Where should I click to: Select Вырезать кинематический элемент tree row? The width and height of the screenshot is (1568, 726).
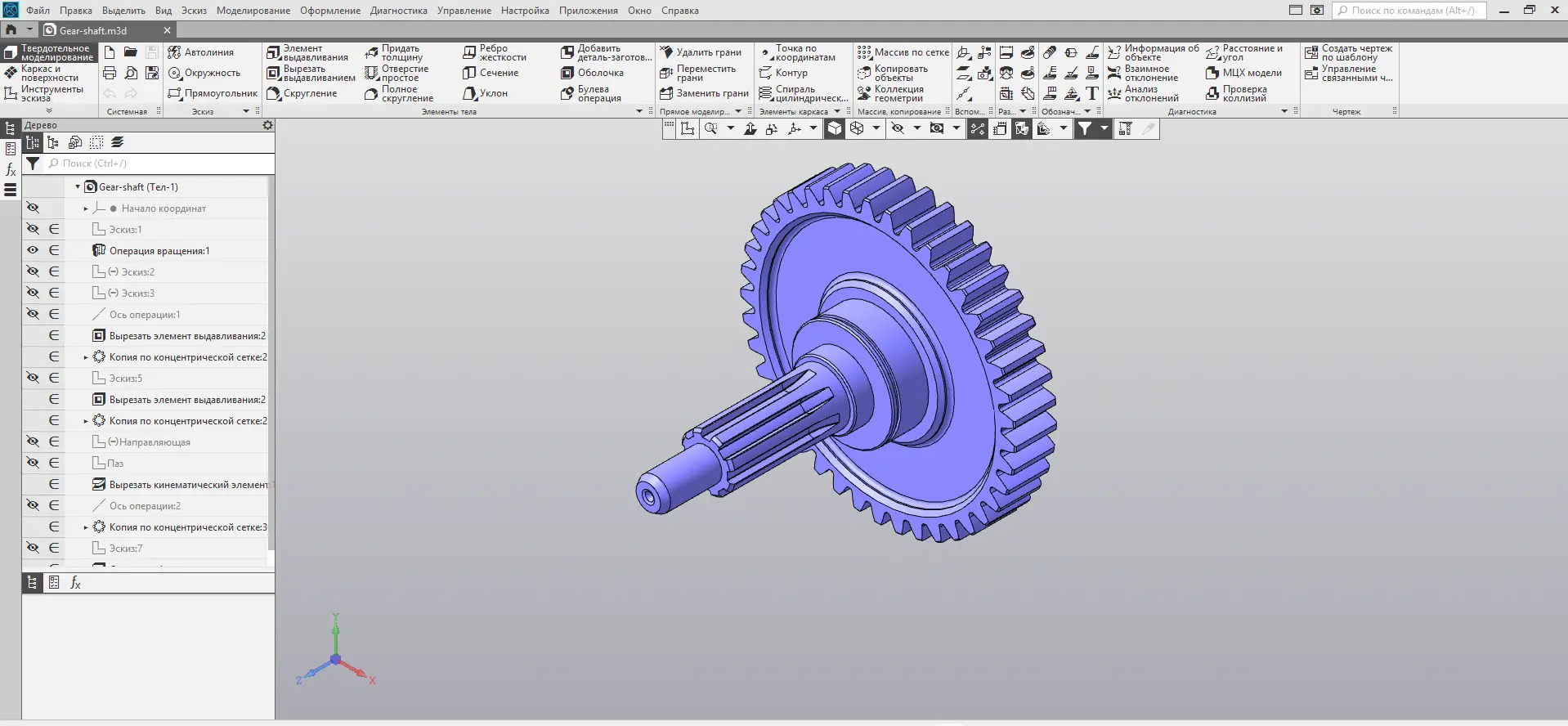point(180,485)
